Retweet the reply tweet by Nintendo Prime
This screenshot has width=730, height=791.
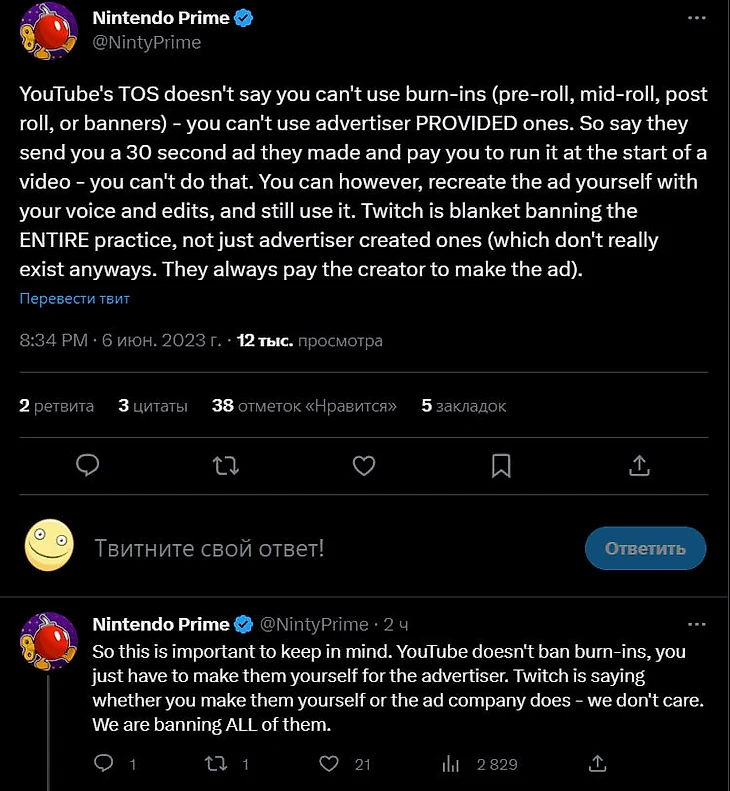click(x=214, y=764)
